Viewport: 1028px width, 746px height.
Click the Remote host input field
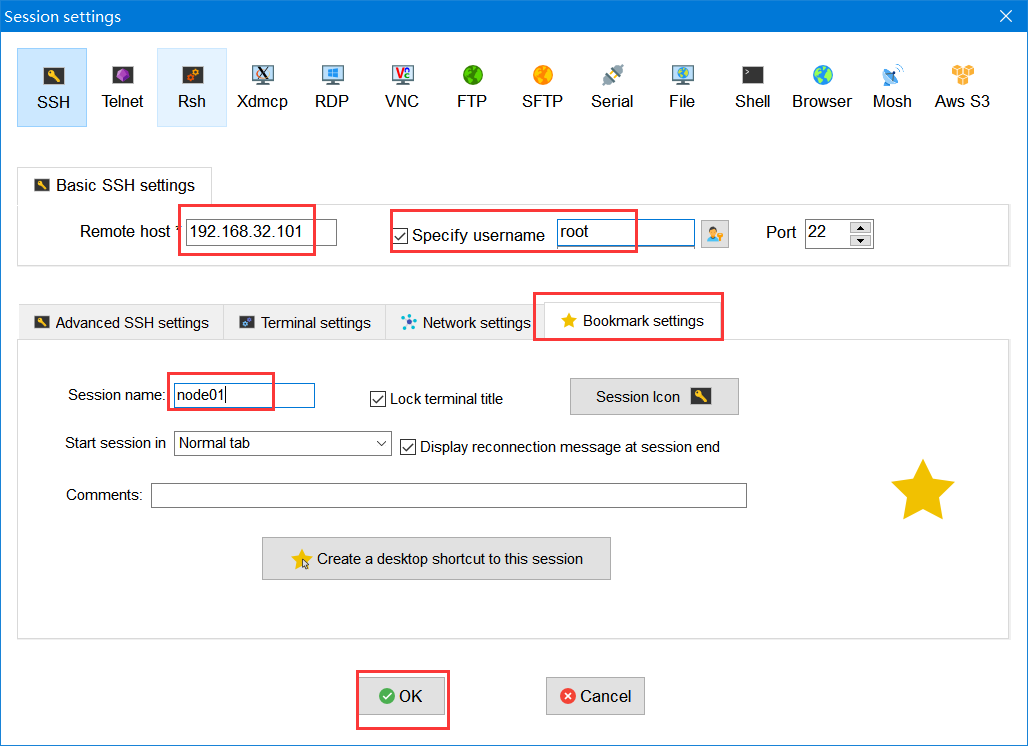pos(261,232)
